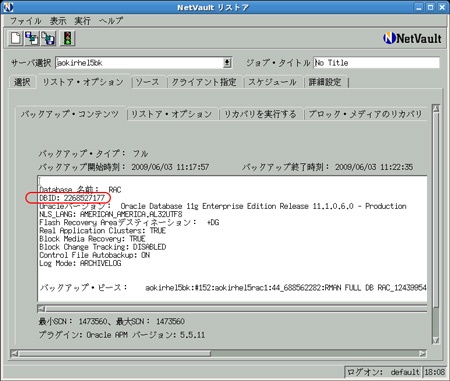The width and height of the screenshot is (450, 381).
Task: Click the traffic light start job icon
Action: 67,38
